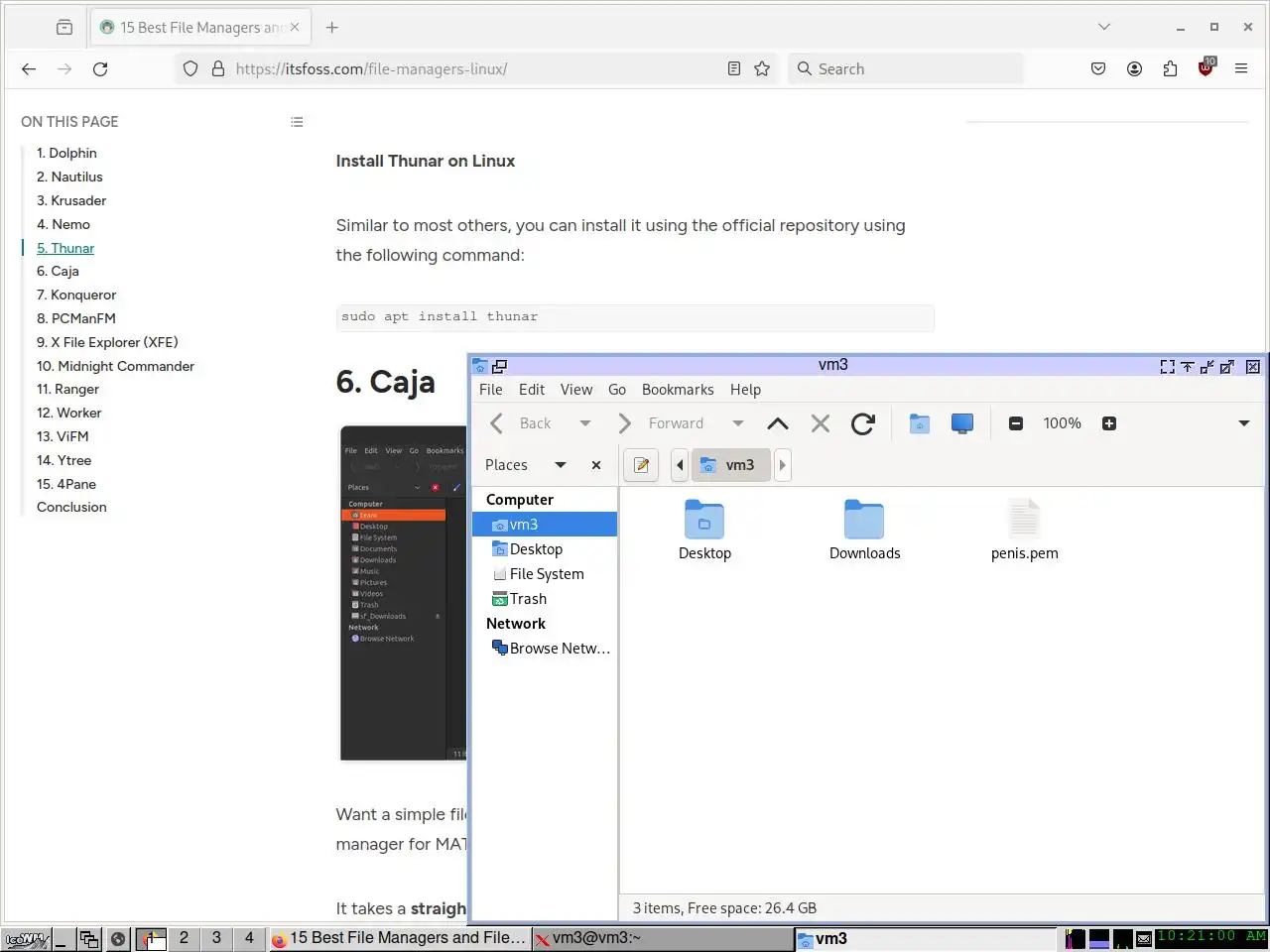Reload the itsfoss page in Firefox
1270x952 pixels.
(x=100, y=68)
